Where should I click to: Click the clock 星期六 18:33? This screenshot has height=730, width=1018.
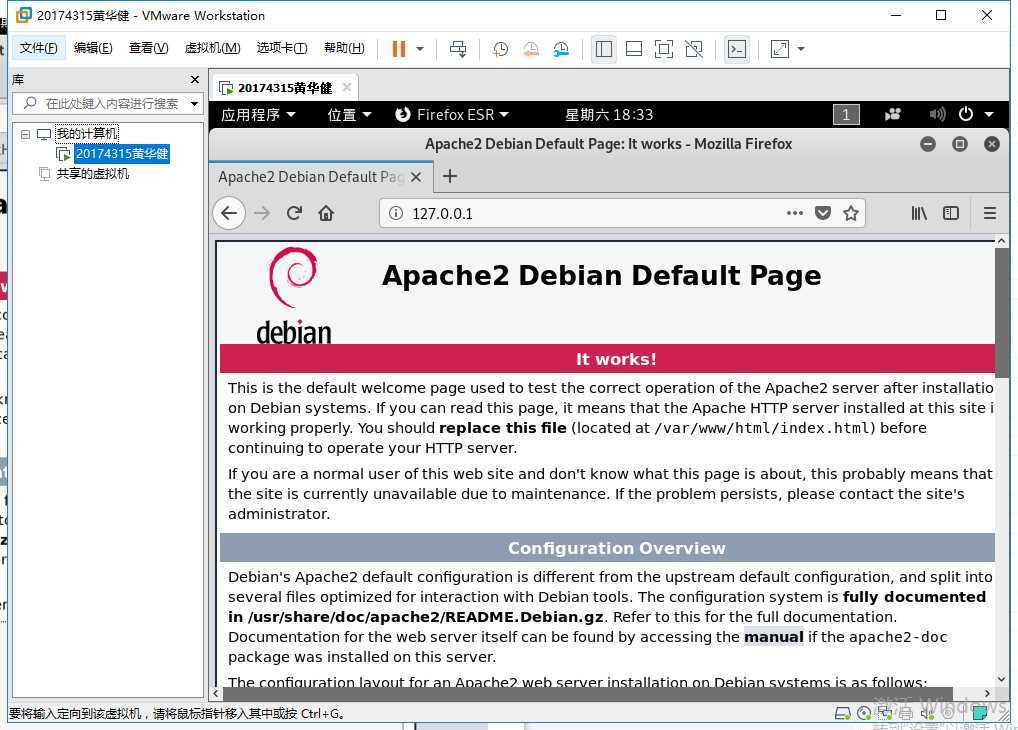click(x=609, y=115)
